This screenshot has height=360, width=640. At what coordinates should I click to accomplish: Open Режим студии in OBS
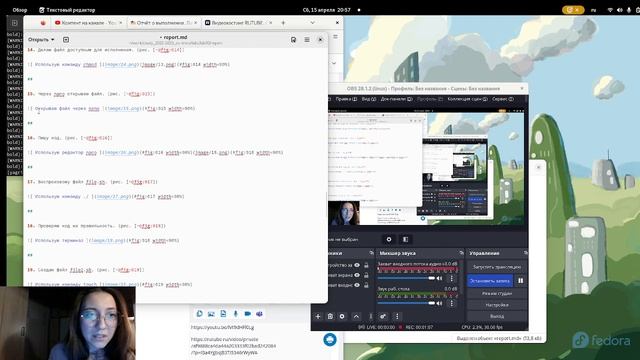click(497, 293)
